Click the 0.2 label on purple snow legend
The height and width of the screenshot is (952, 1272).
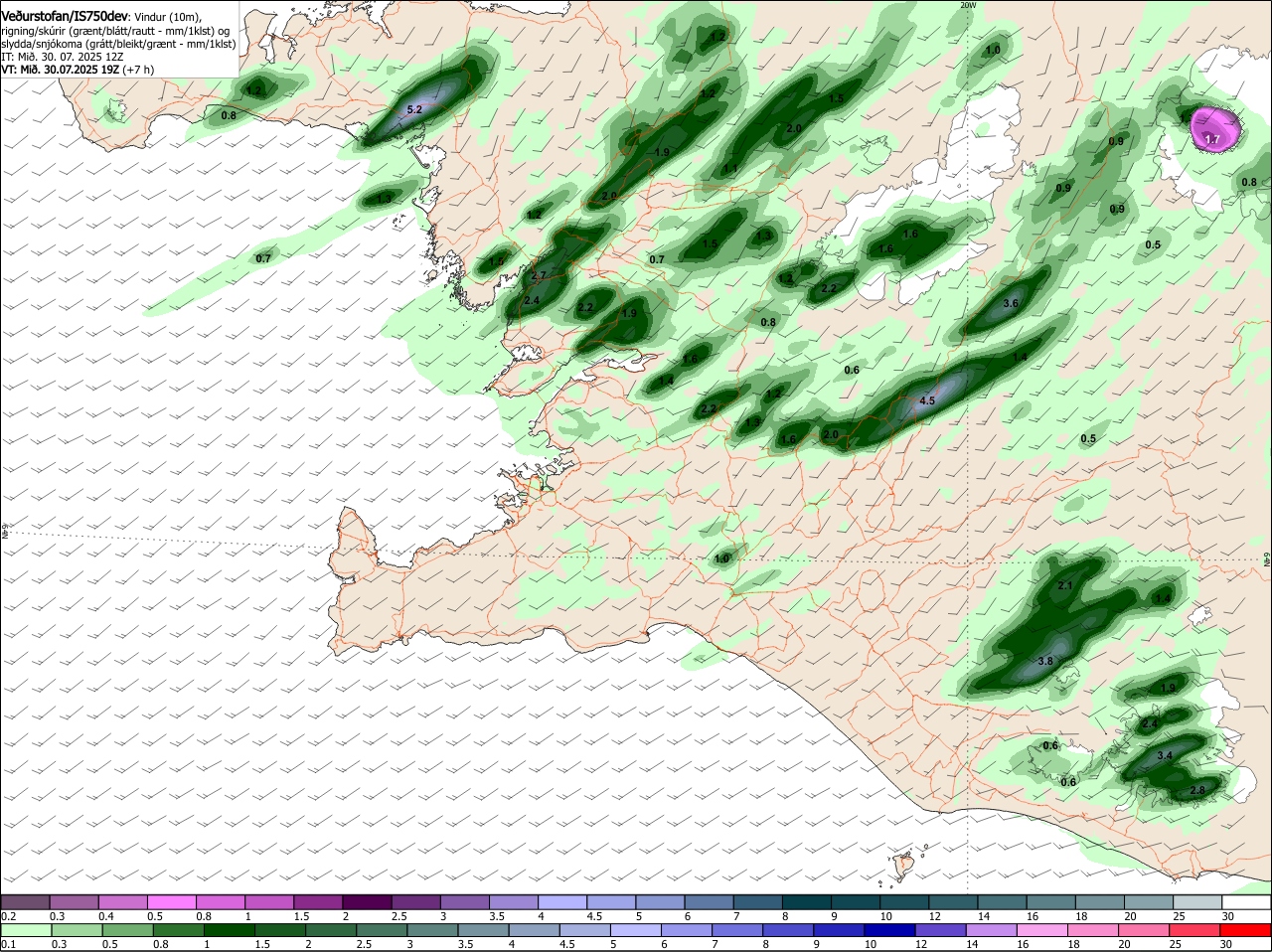coord(8,916)
